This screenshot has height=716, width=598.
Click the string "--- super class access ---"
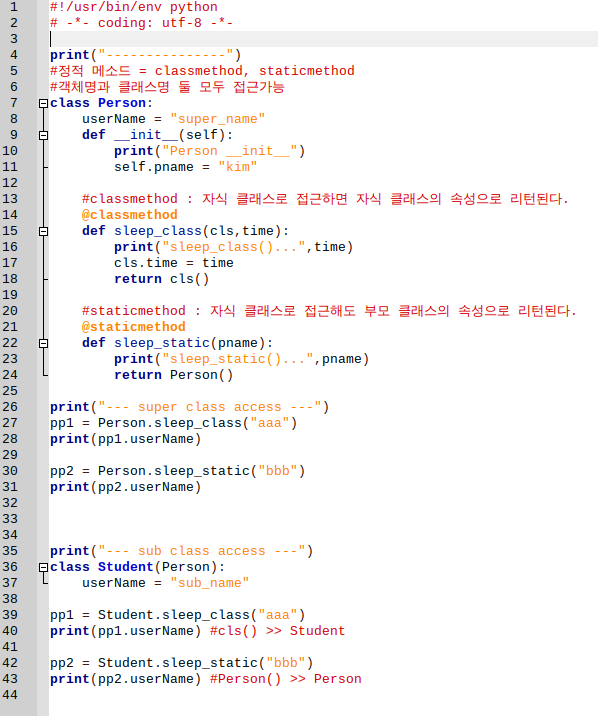click(x=210, y=407)
